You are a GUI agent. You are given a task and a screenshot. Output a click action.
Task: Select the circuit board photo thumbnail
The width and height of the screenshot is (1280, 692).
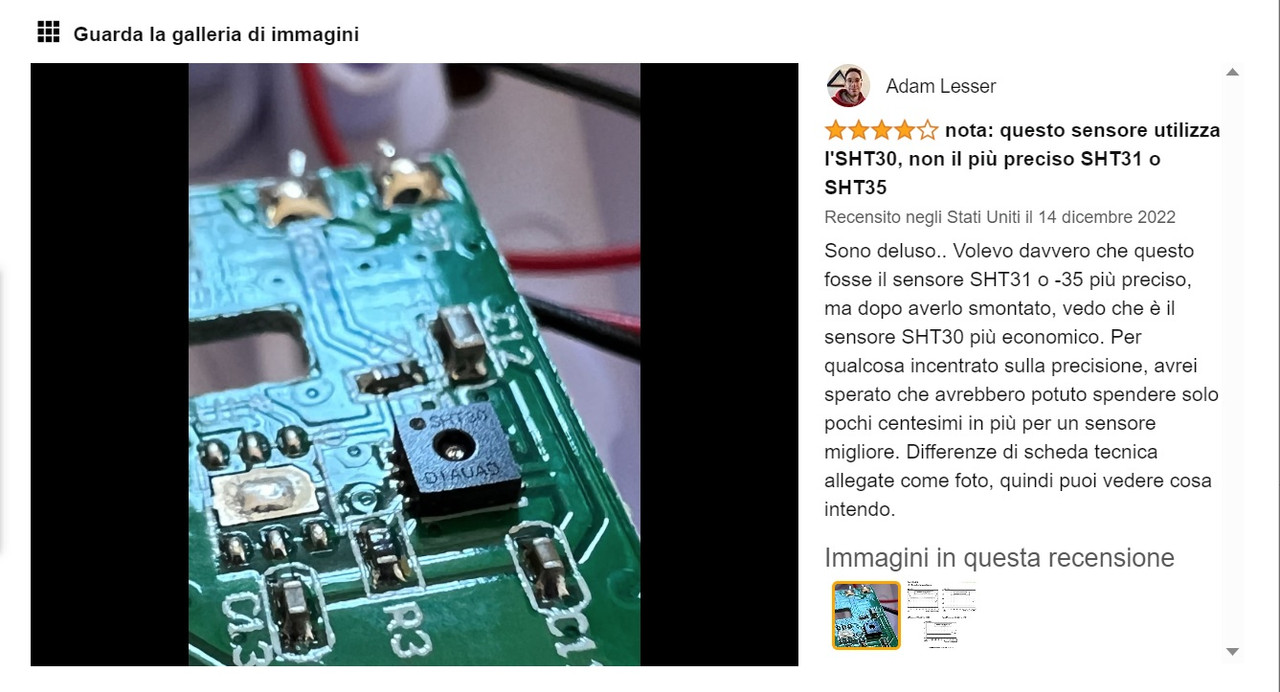(x=866, y=616)
